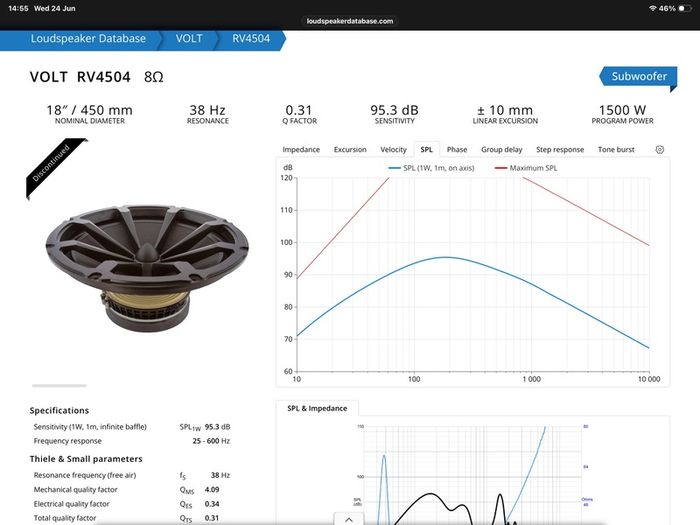Tap the loudspeakerdatabase.com address bar
Screen dimensions: 700x525
coord(350,21)
